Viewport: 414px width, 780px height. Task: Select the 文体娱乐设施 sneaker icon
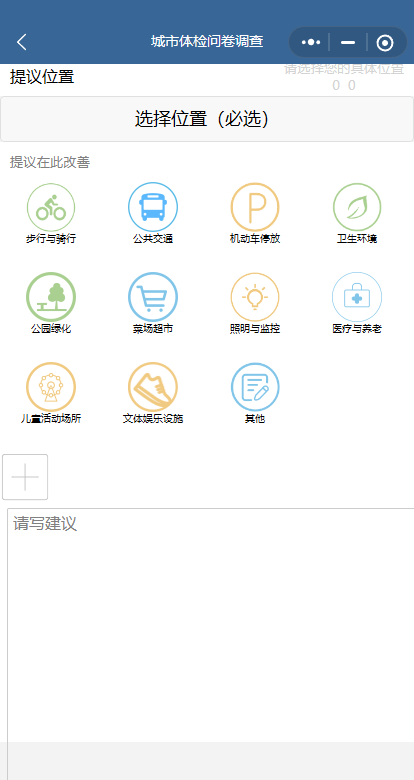click(153, 387)
